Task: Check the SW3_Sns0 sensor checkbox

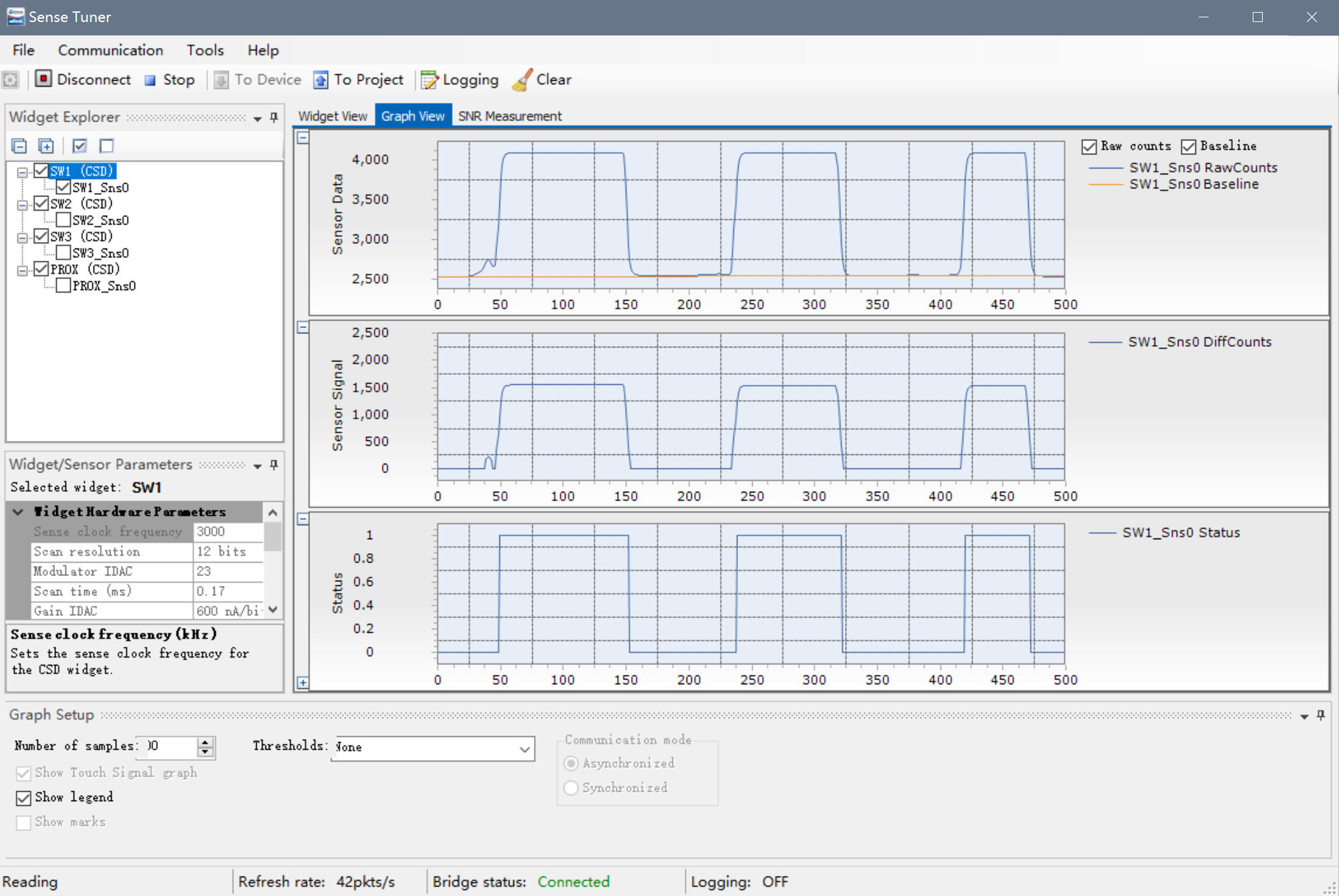Action: 64,253
